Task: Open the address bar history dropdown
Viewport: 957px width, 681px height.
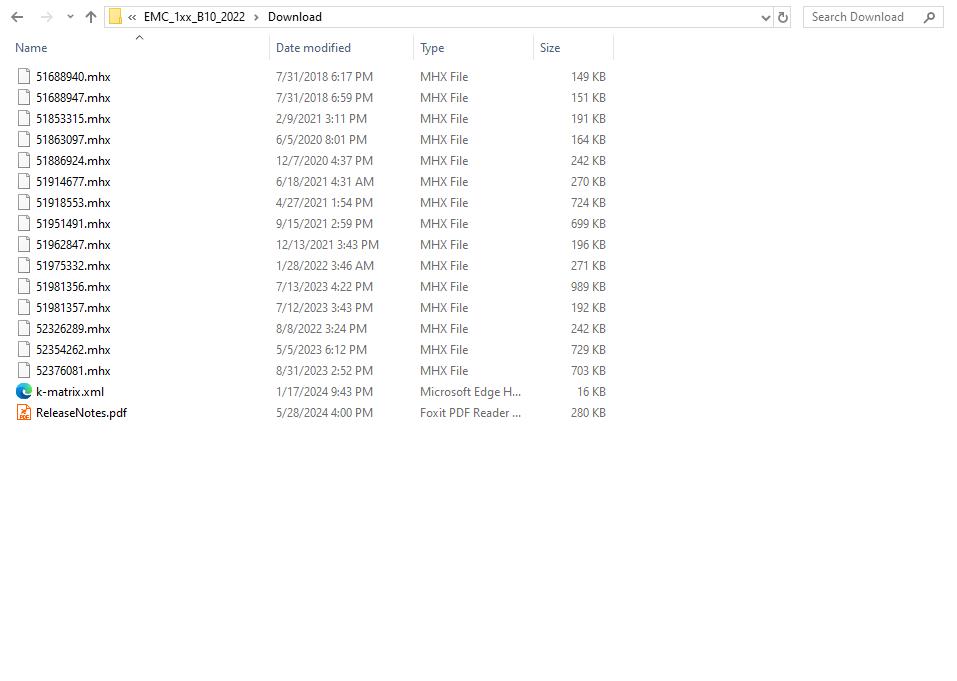Action: 765,18
